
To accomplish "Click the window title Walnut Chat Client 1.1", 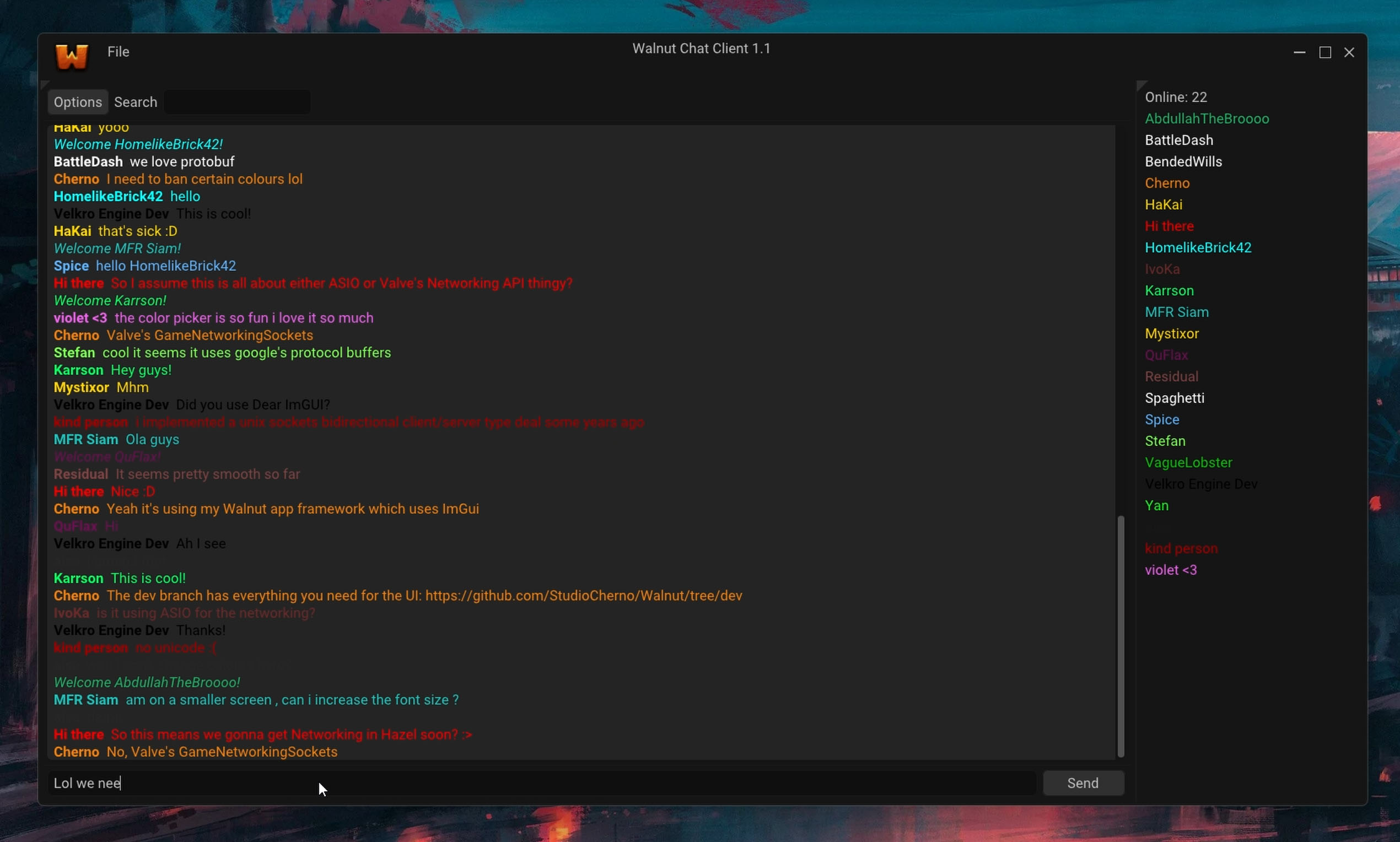I will coord(701,49).
